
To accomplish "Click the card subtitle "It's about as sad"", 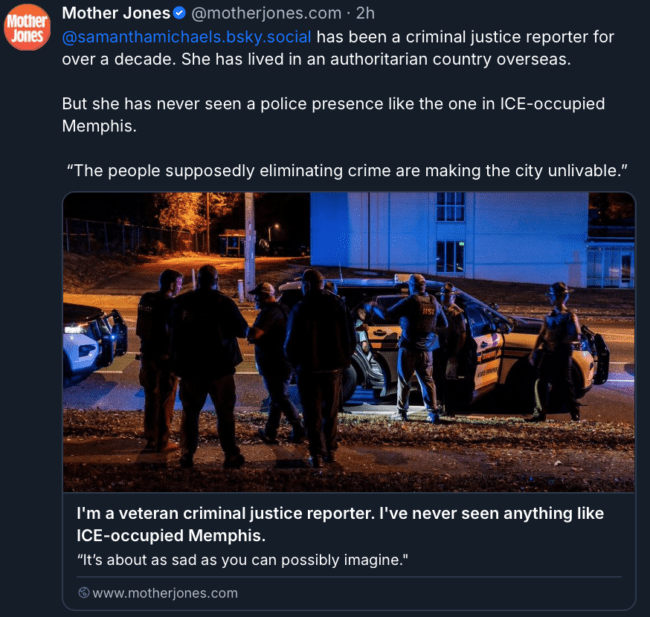I will click(x=243, y=560).
